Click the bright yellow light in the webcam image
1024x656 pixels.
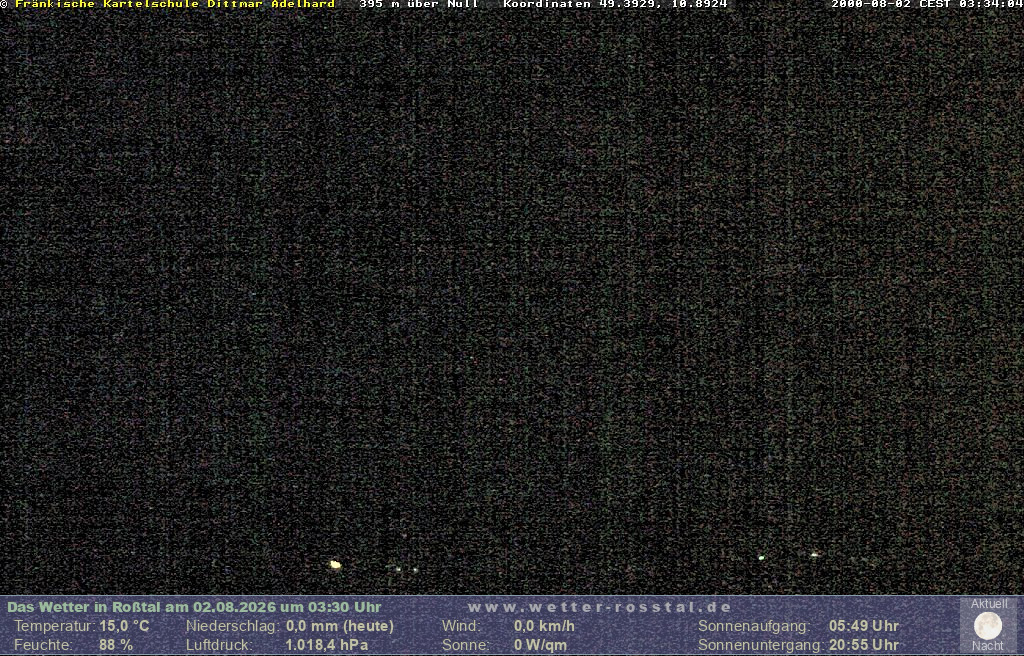click(x=335, y=564)
